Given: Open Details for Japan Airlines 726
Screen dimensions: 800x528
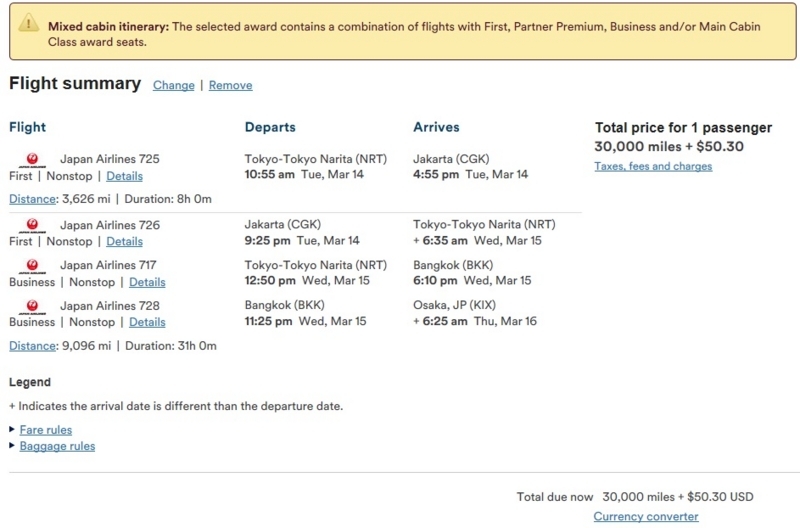Looking at the screenshot, I should (124, 241).
